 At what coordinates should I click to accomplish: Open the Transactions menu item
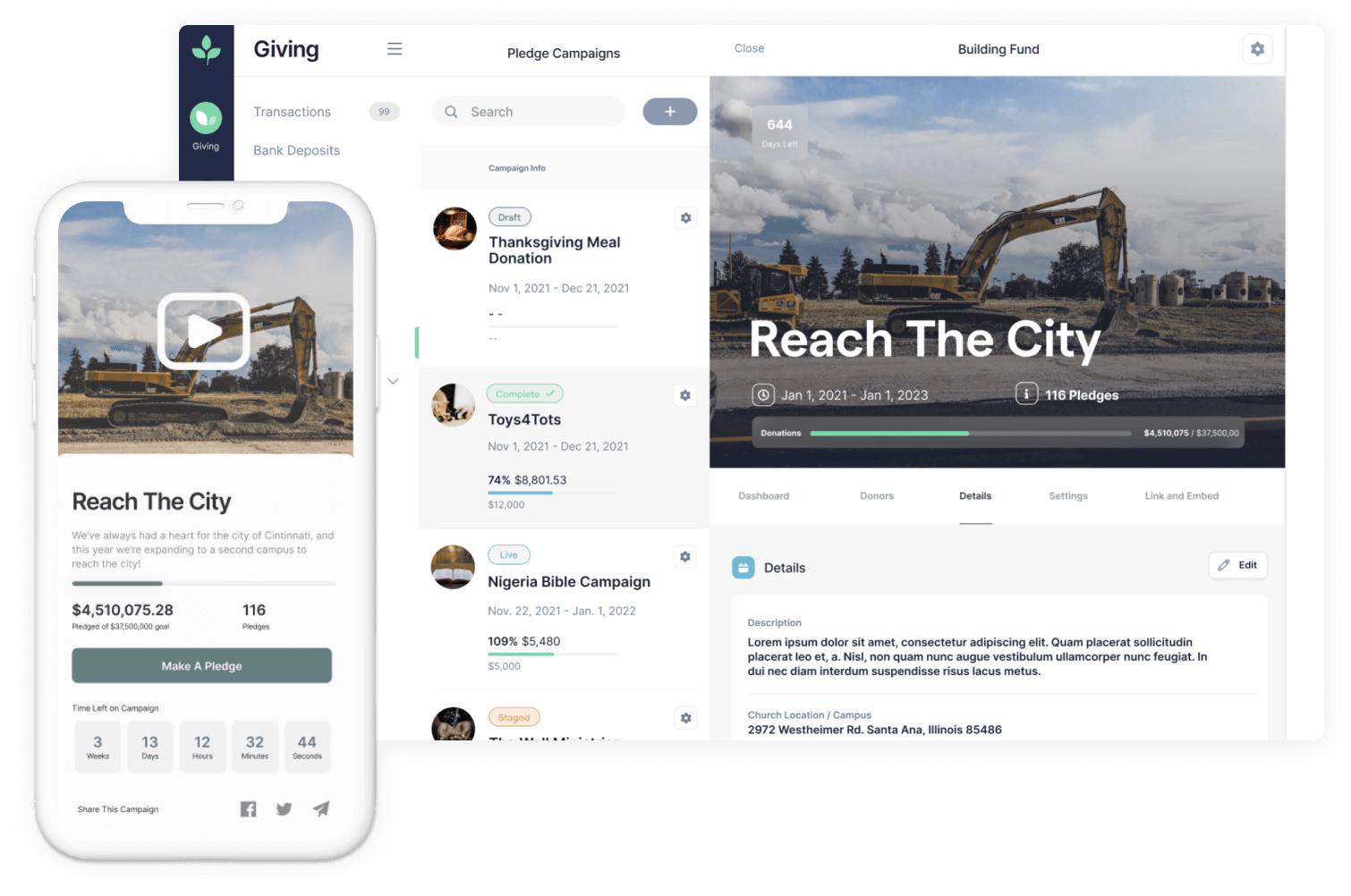click(292, 112)
